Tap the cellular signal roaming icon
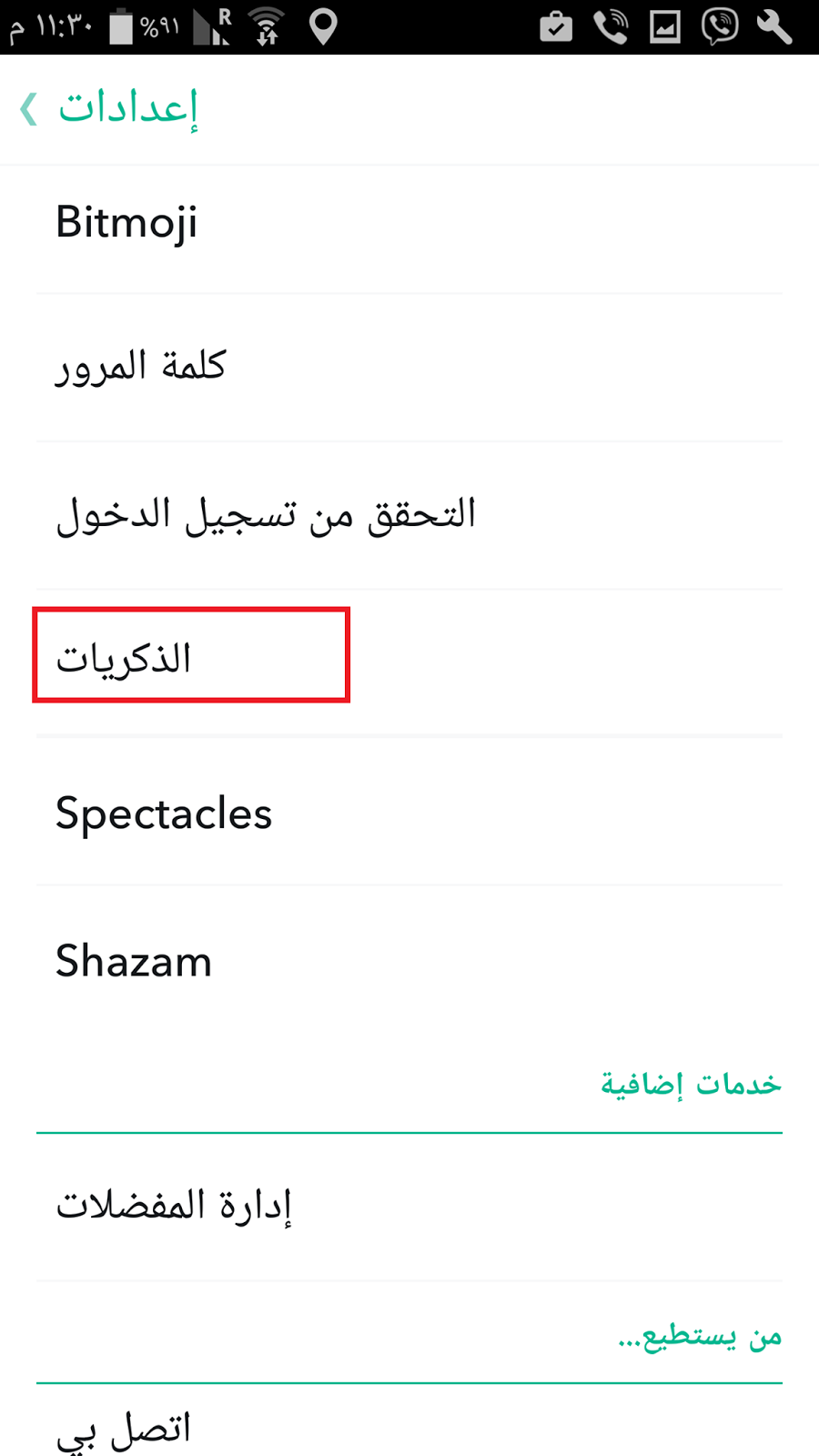The width and height of the screenshot is (819, 1456). point(213,26)
